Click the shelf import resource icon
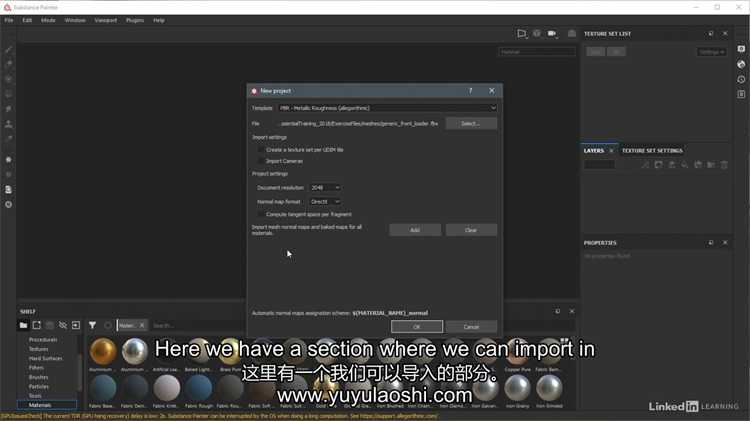This screenshot has height=421, width=750. pyautogui.click(x=76, y=325)
